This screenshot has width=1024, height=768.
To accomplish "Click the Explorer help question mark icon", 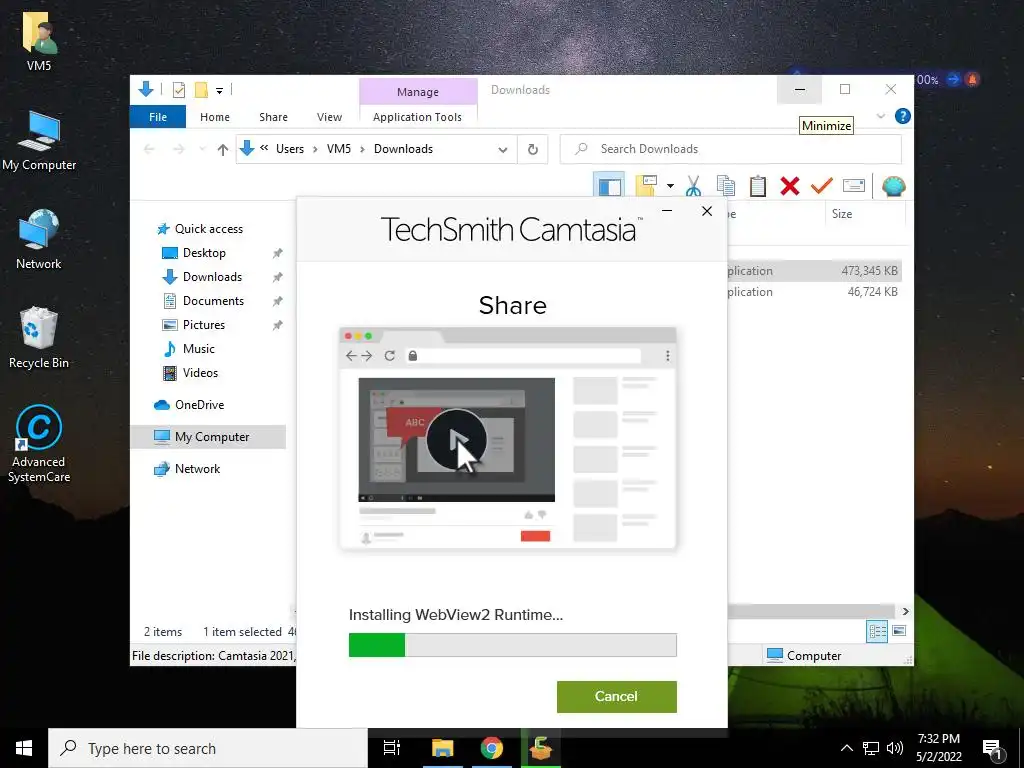I will click(x=903, y=116).
